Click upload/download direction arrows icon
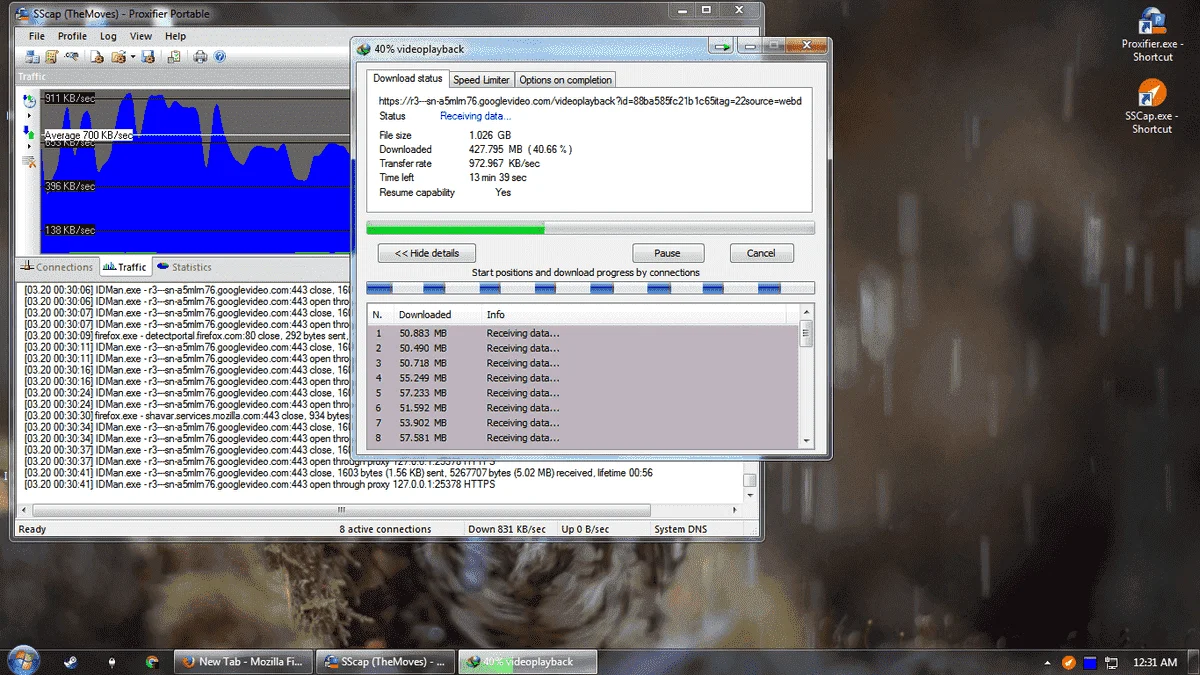1200x675 pixels. pyautogui.click(x=29, y=131)
